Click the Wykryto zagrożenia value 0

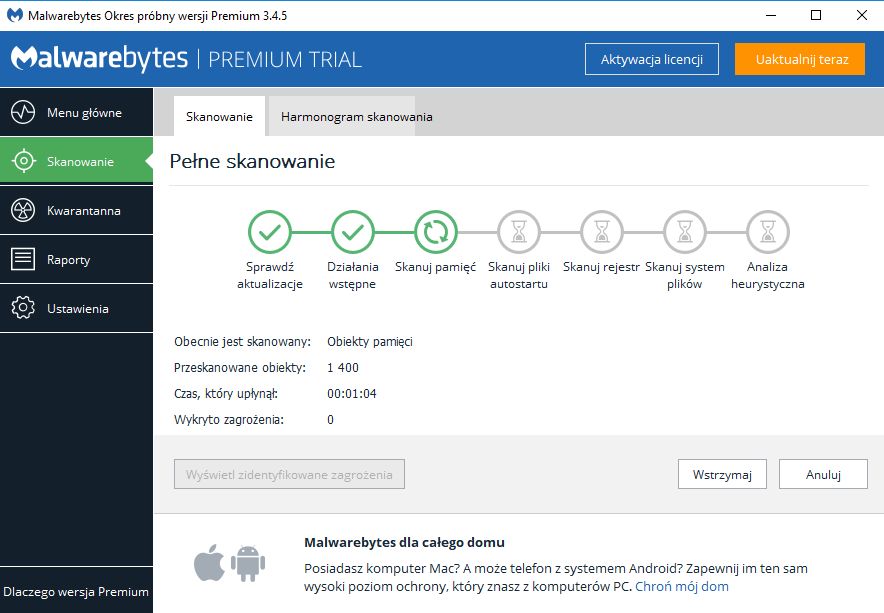[330, 420]
